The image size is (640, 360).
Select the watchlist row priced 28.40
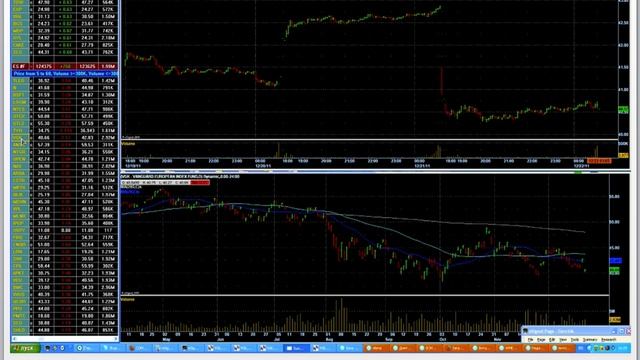[x=65, y=45]
